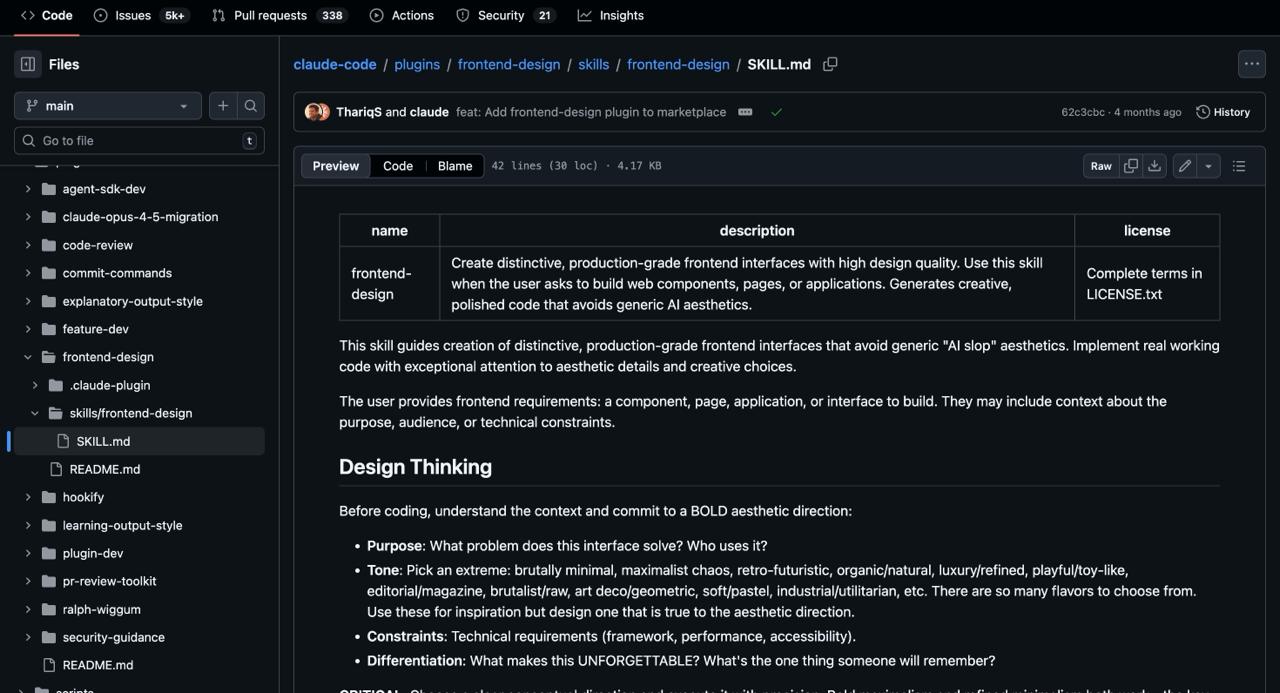This screenshot has width=1280, height=693.
Task: Collapse the frontend-design folder
Action: [x=28, y=357]
